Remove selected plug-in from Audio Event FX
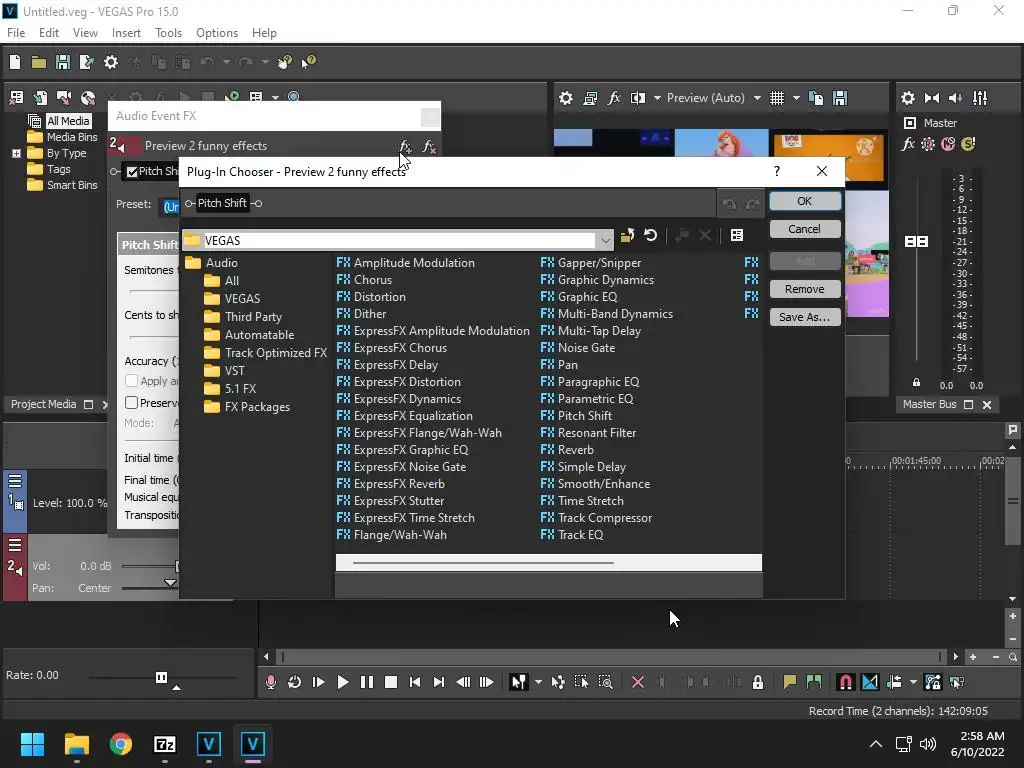 click(428, 146)
